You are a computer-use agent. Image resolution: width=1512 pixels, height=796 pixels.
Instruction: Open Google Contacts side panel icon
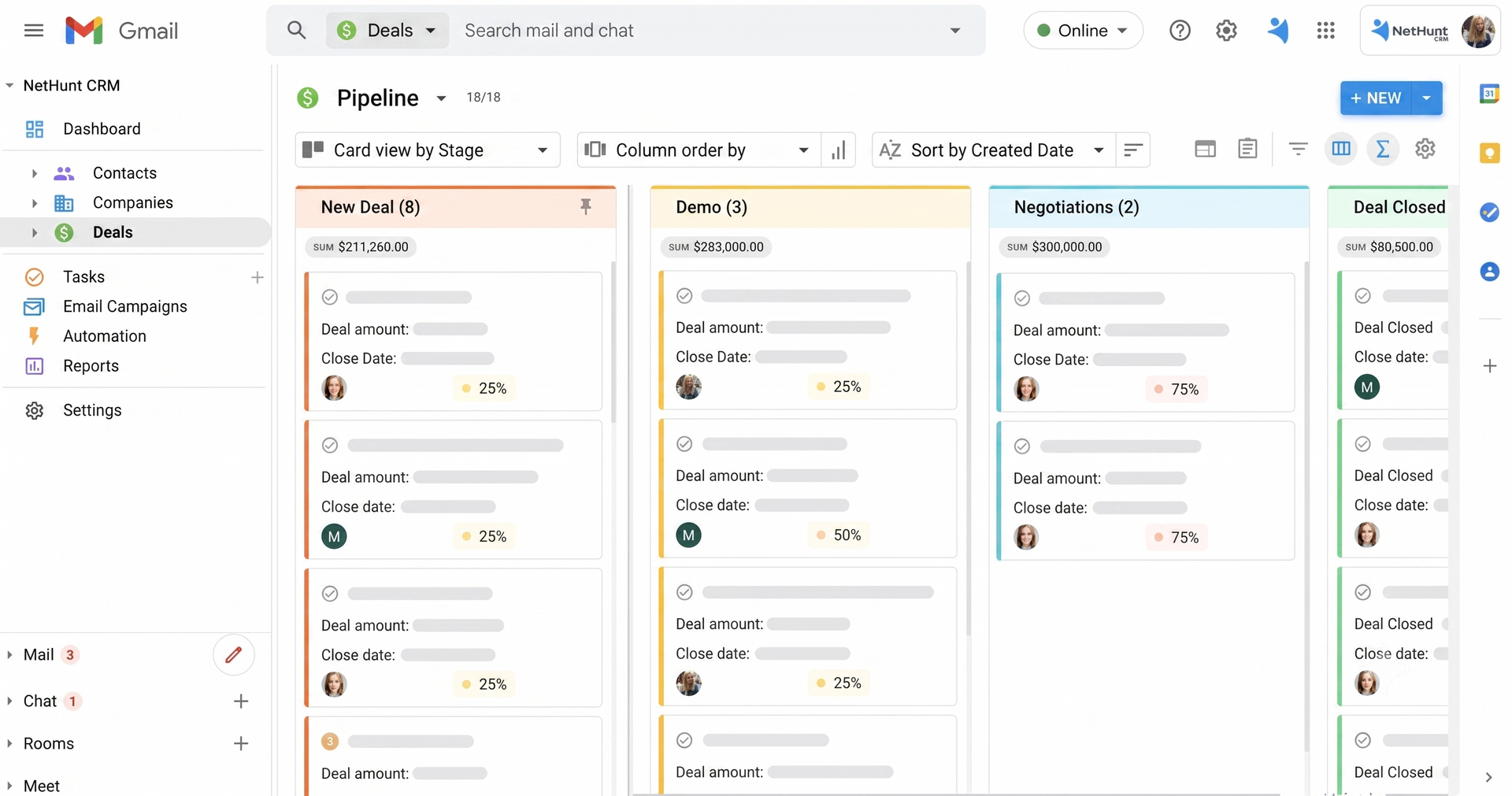(1488, 272)
